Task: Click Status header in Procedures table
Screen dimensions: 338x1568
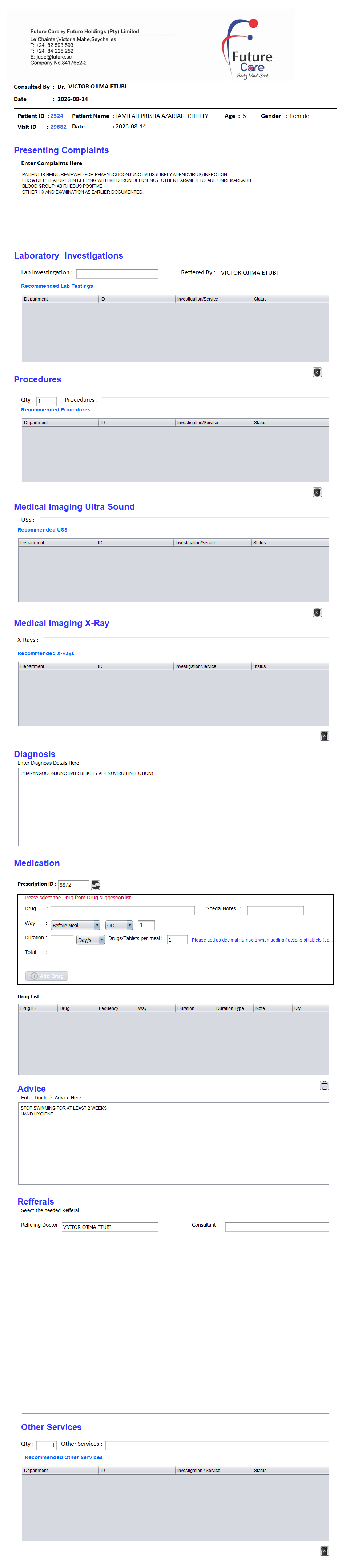Action: [x=290, y=422]
